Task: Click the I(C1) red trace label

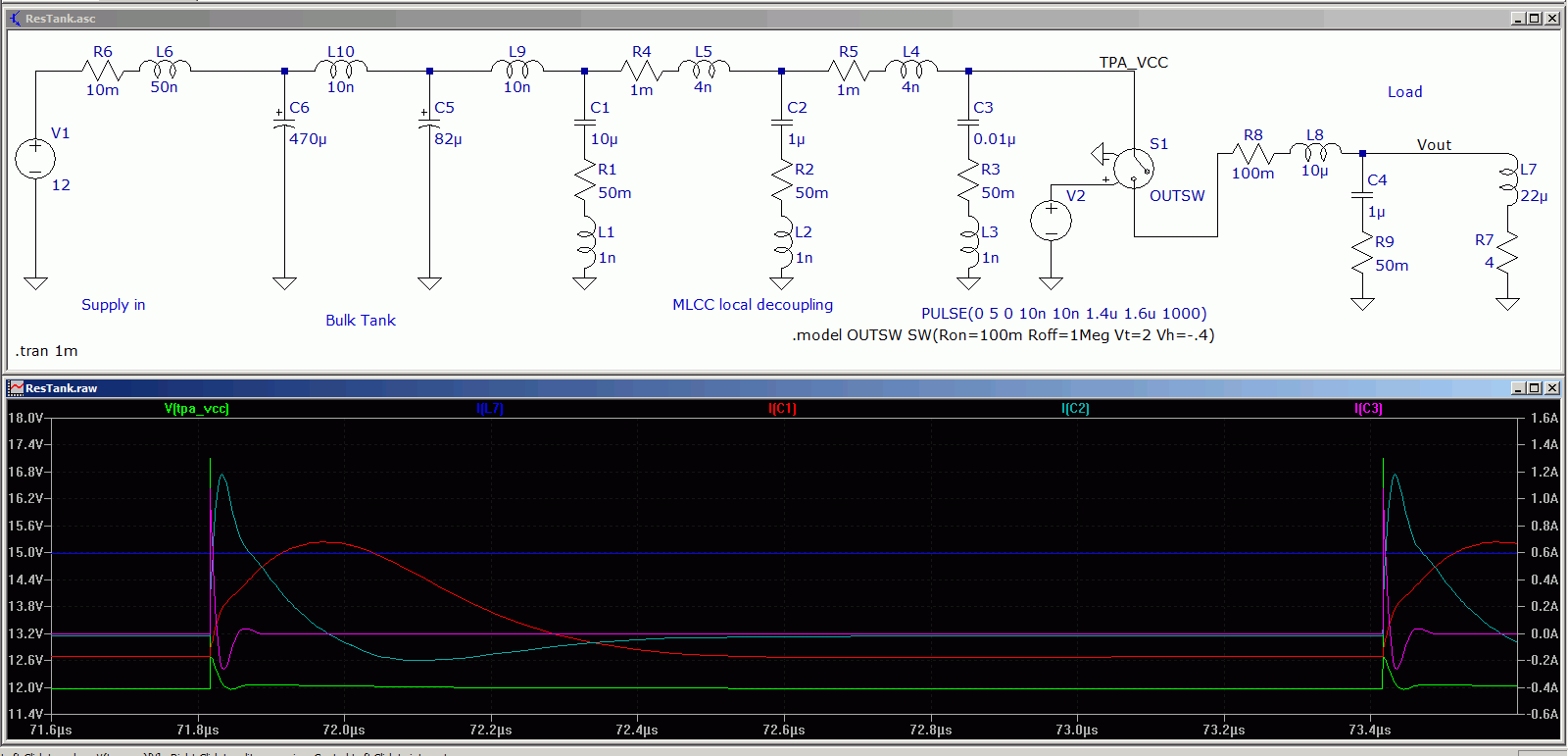Action: point(782,409)
